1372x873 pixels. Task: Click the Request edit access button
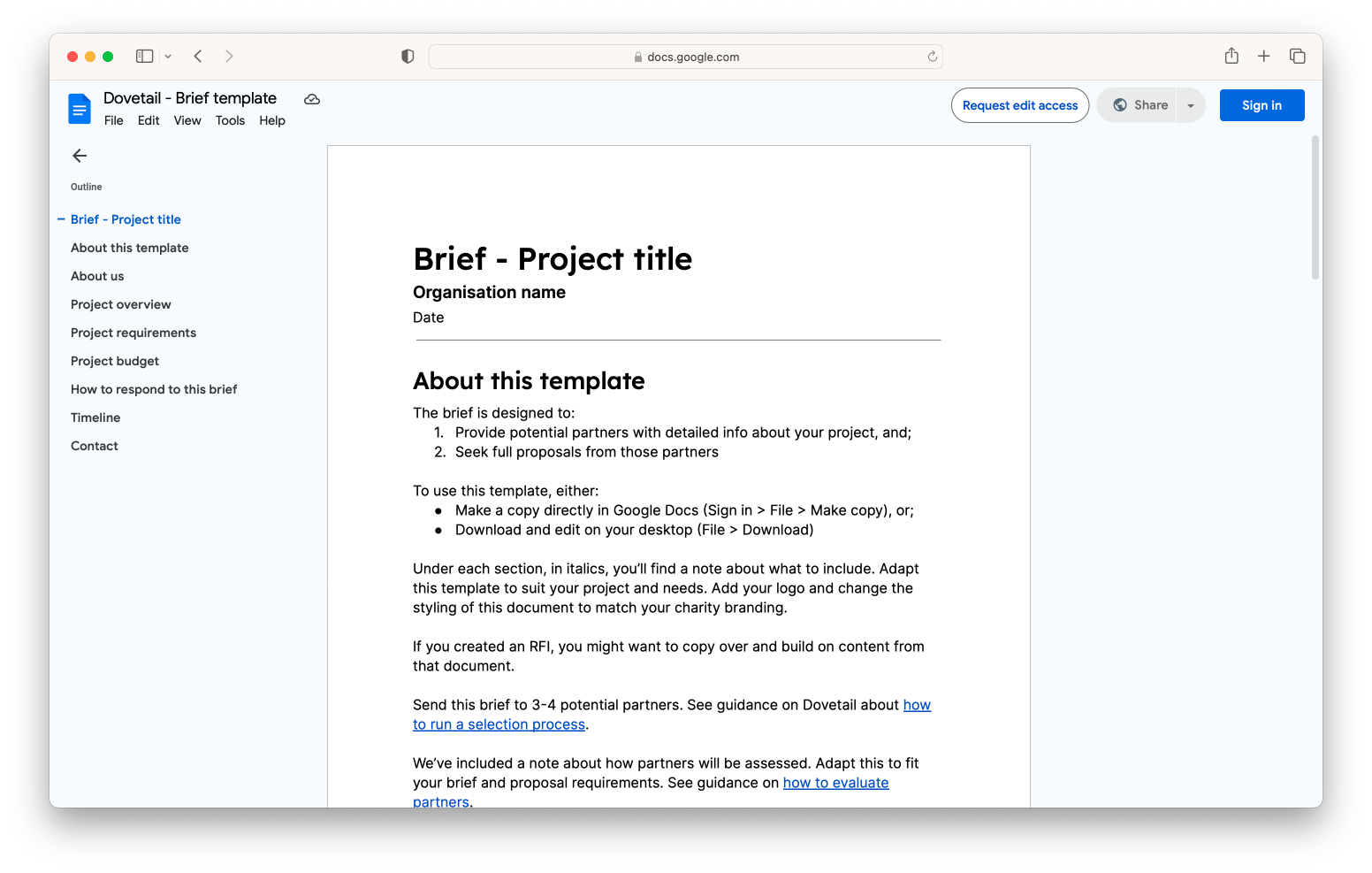pyautogui.click(x=1019, y=104)
